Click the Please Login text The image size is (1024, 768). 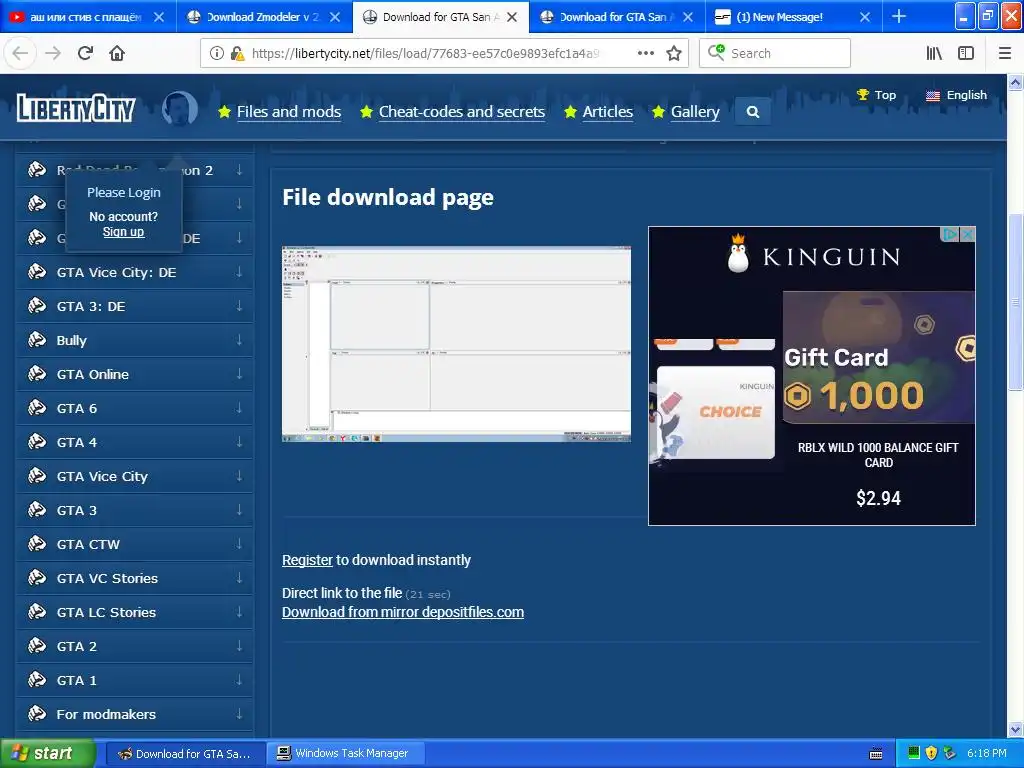pos(123,192)
